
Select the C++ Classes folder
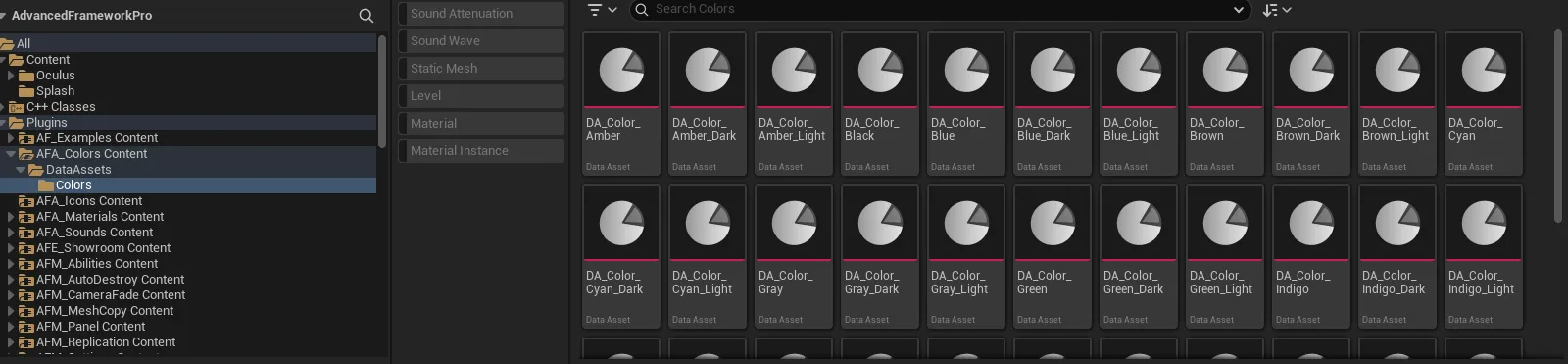click(x=188, y=107)
